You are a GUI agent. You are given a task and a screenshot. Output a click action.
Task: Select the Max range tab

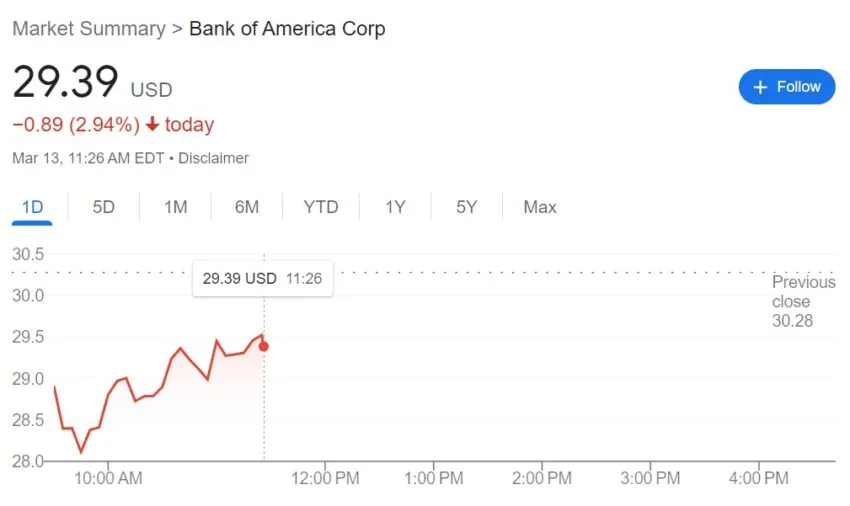click(x=540, y=207)
